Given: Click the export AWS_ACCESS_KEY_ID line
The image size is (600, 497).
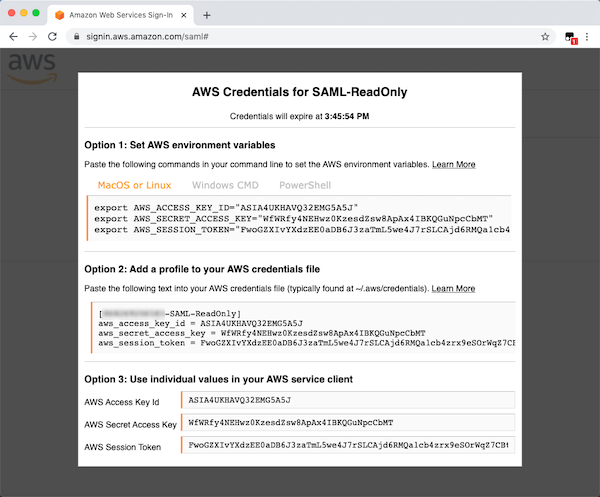Looking at the screenshot, I should [226, 208].
